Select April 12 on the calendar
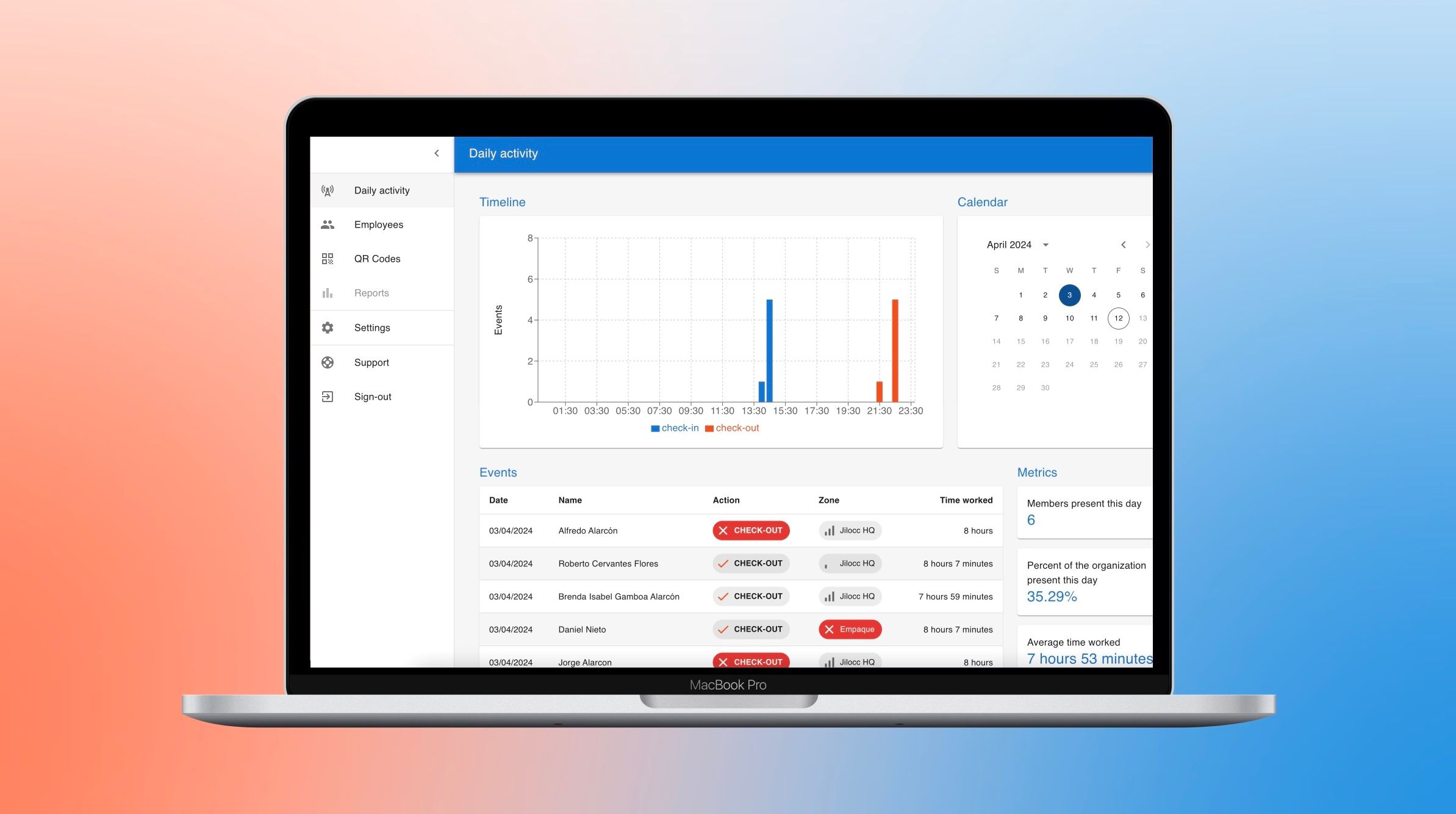1456x814 pixels. pos(1118,318)
